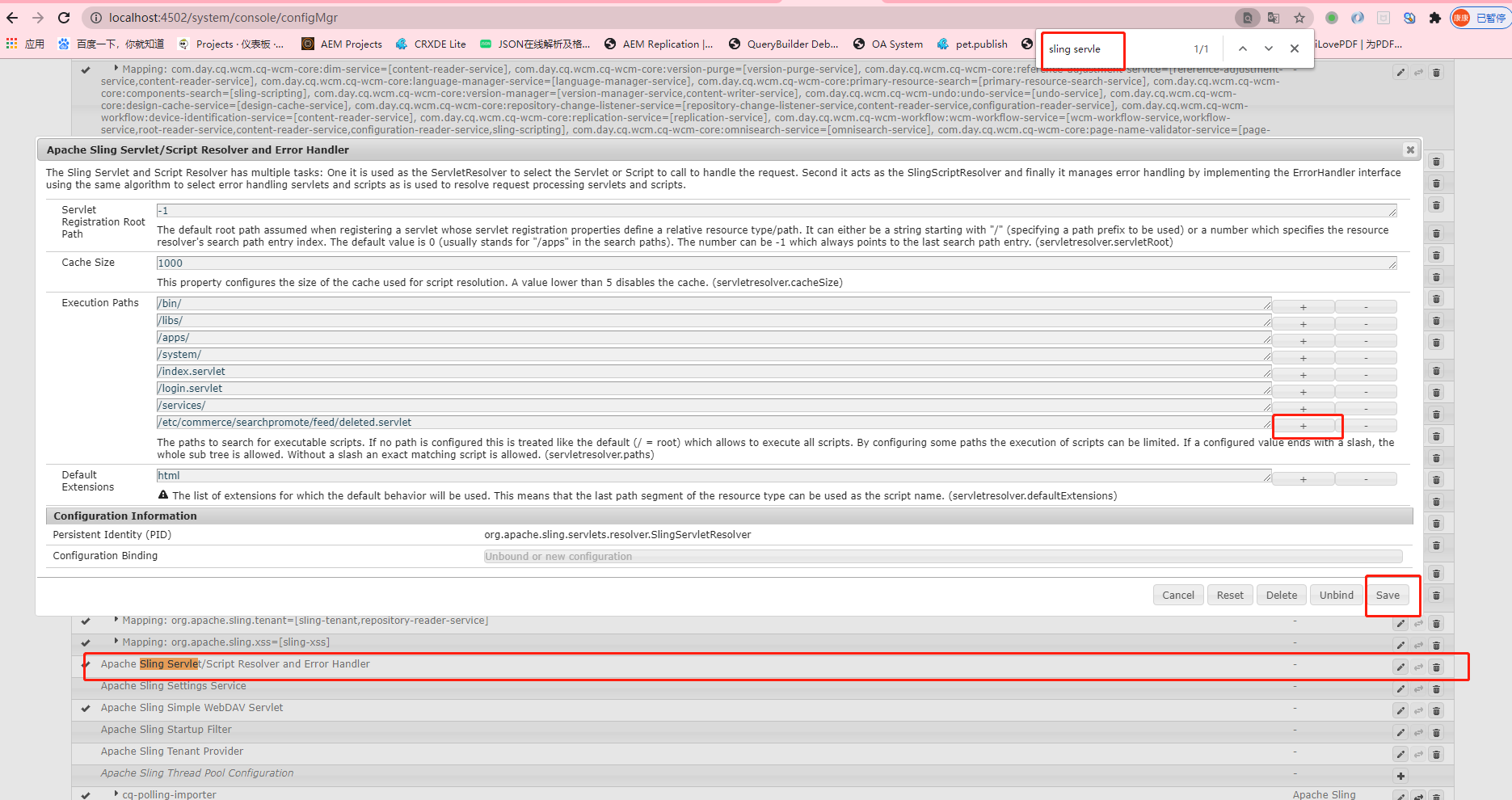This screenshot has width=1512, height=800.
Task: Expand the cq-polling-importer entry
Action: pyautogui.click(x=116, y=794)
